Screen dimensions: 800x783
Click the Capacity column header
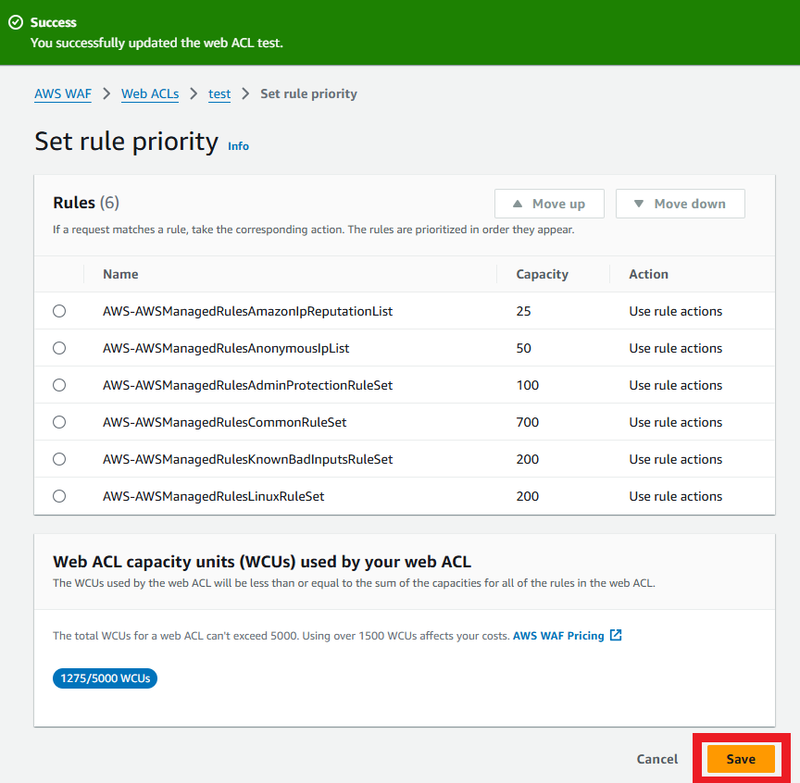point(542,274)
